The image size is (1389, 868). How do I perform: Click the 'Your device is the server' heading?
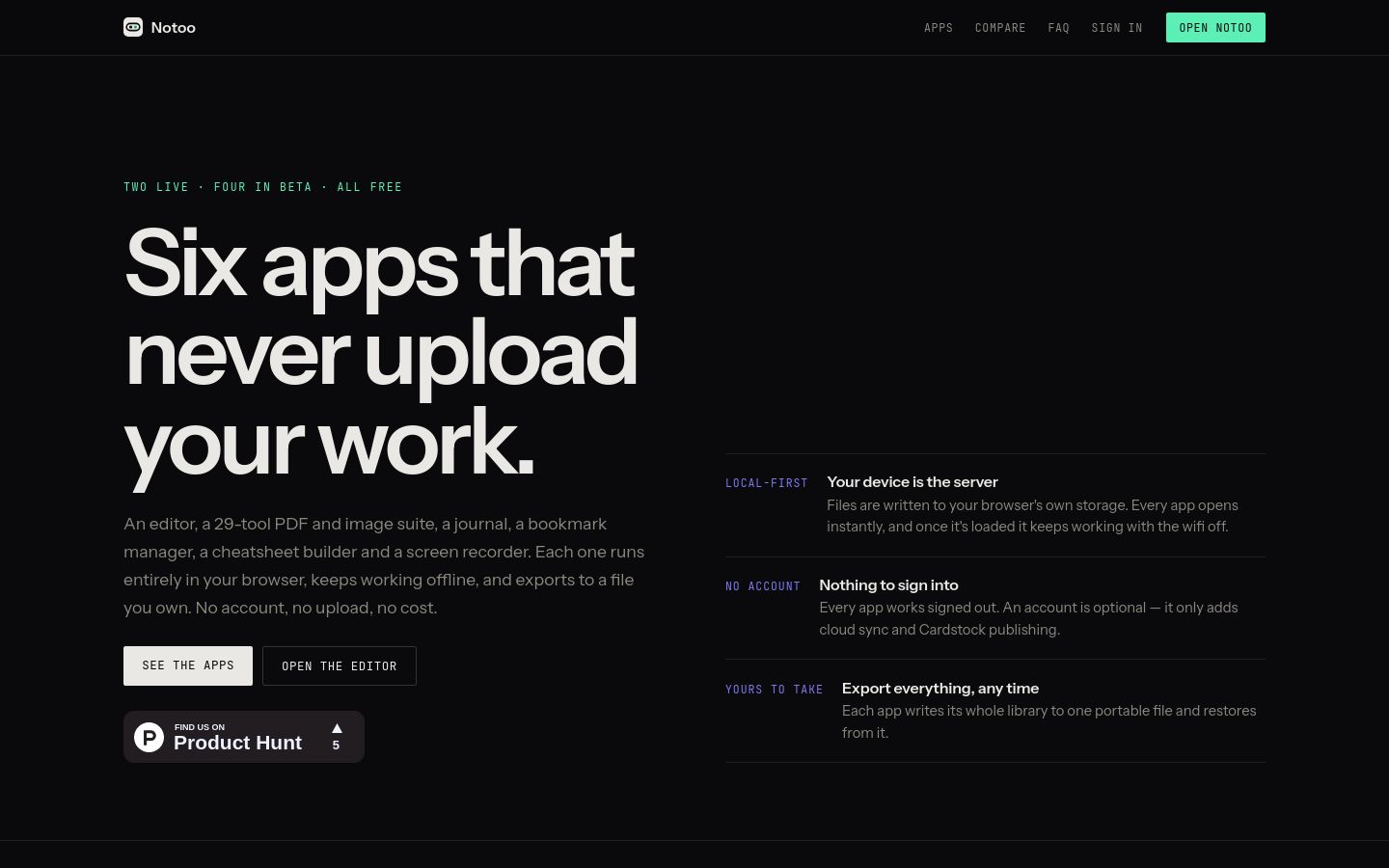coord(912,482)
